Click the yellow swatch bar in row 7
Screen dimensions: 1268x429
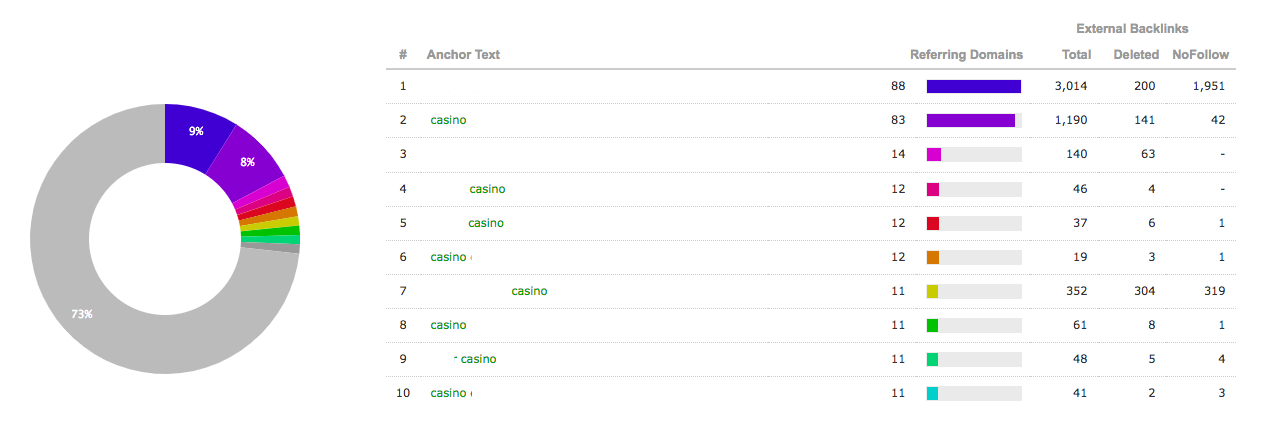click(933, 291)
